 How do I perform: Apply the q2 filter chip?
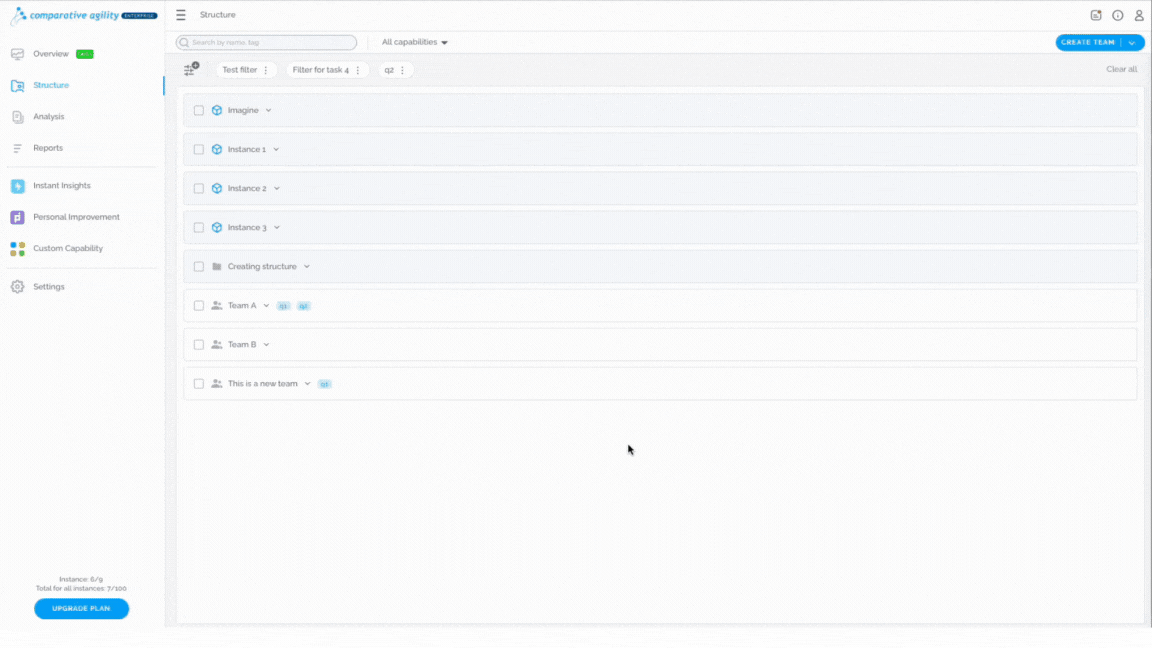(x=389, y=70)
